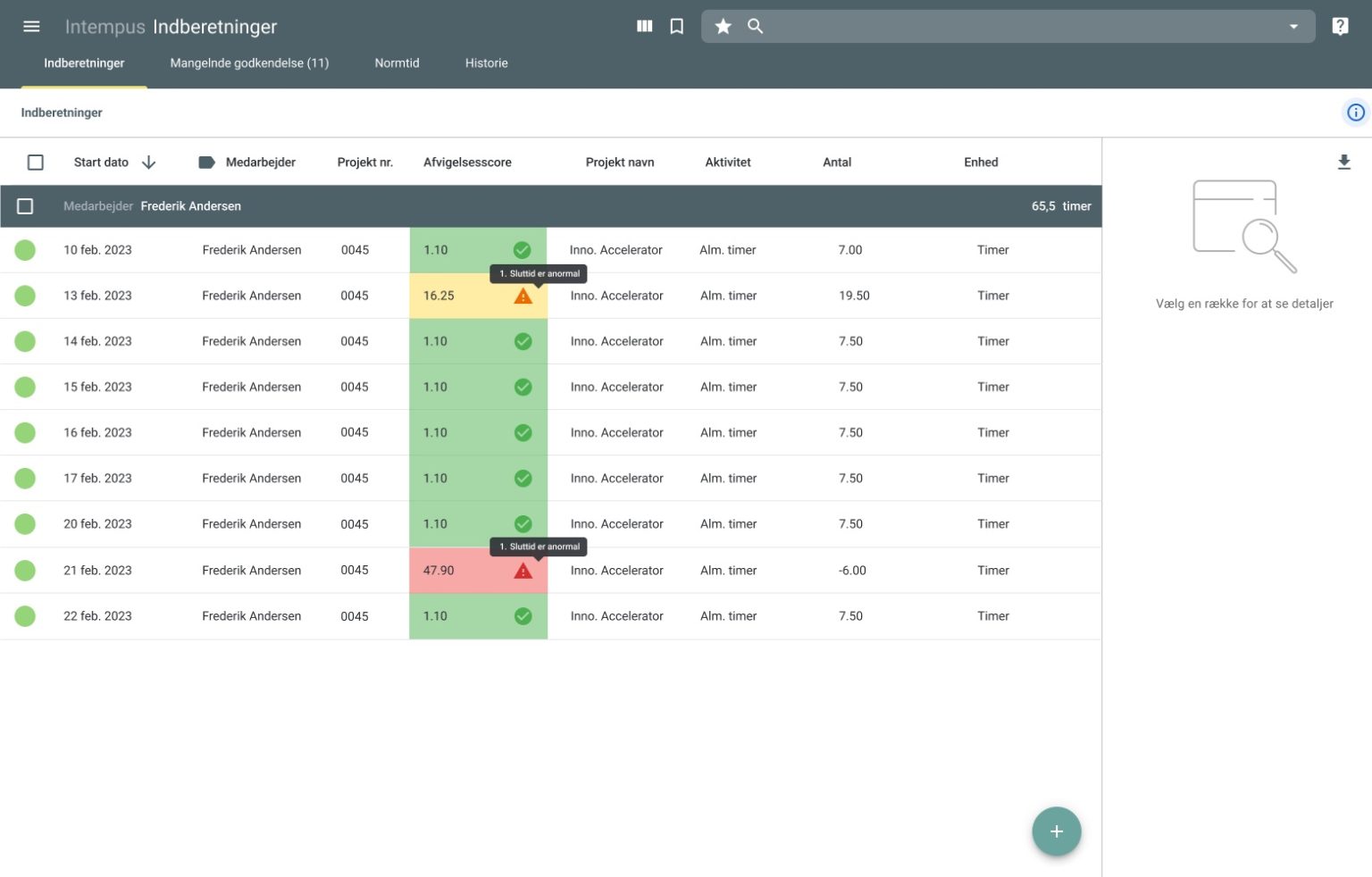Click the red 47.90 deviation score cell

point(478,571)
